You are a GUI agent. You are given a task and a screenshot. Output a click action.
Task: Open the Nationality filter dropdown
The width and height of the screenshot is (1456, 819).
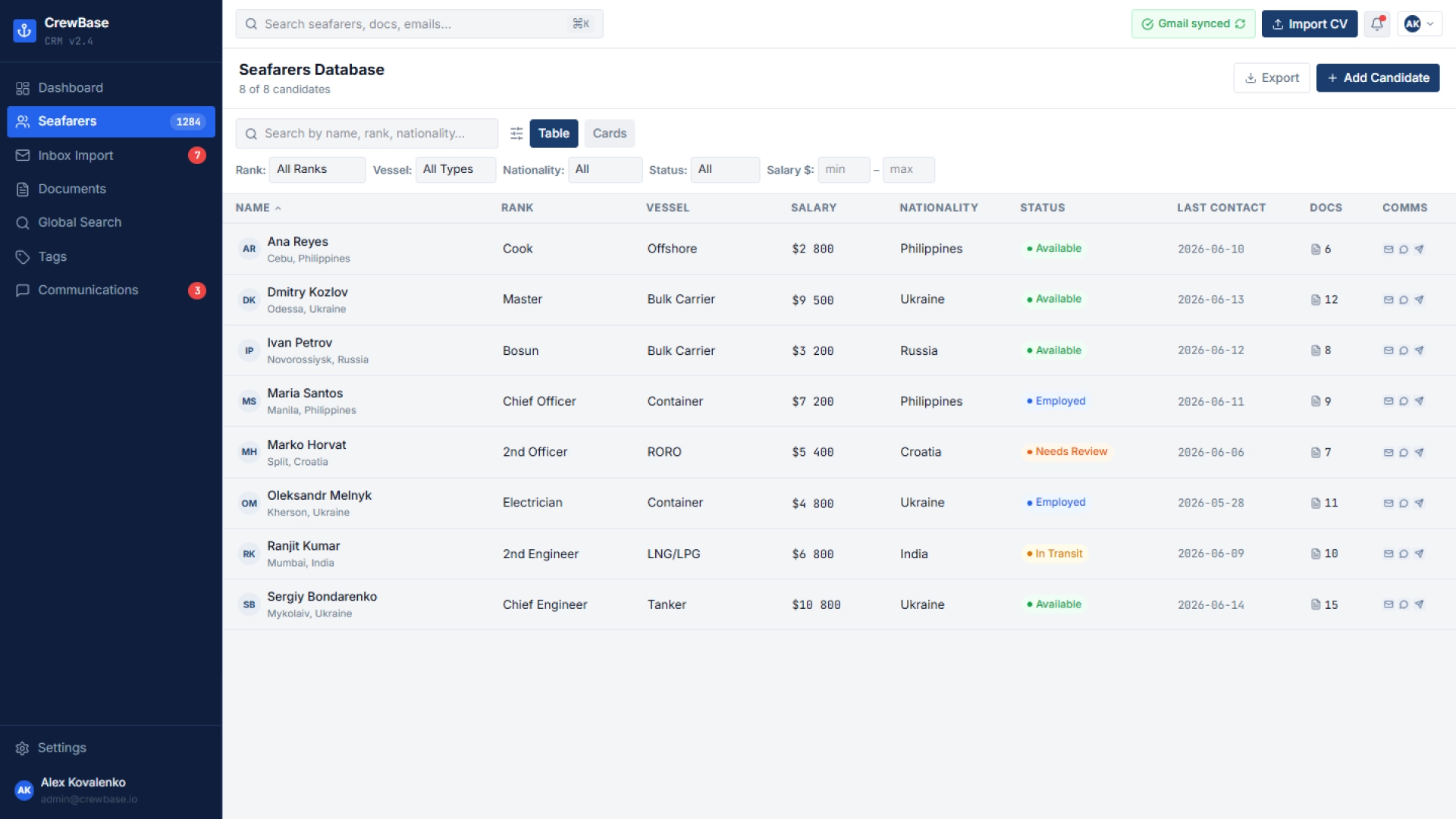tap(605, 169)
